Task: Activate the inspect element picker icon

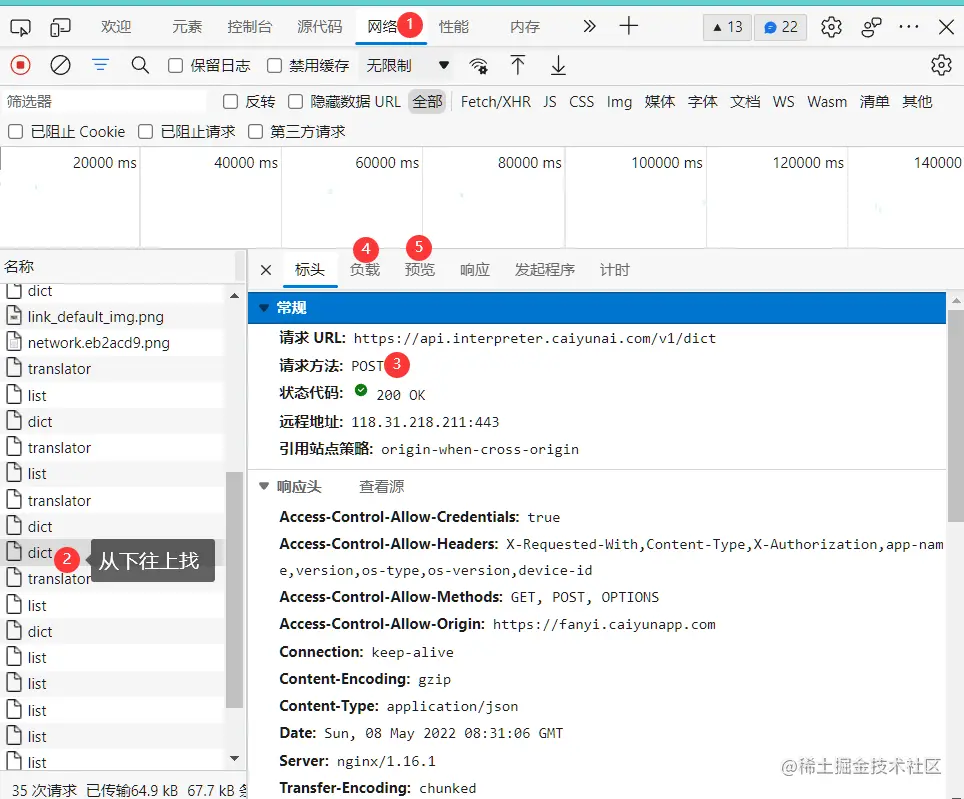Action: 20,28
